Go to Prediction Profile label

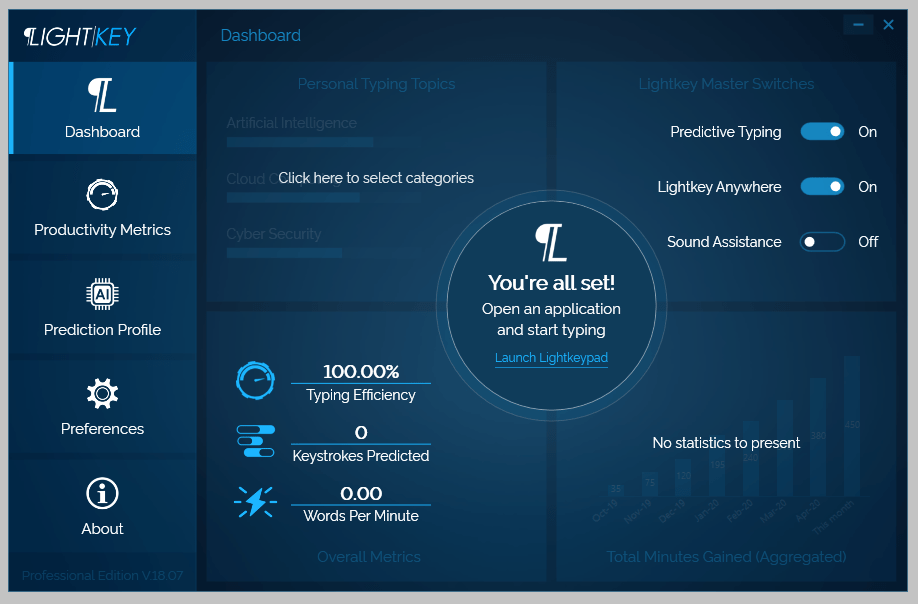pyautogui.click(x=102, y=330)
